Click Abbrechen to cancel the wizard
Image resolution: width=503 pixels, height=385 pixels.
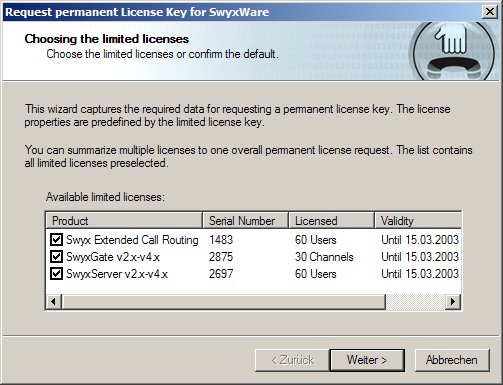click(x=452, y=360)
